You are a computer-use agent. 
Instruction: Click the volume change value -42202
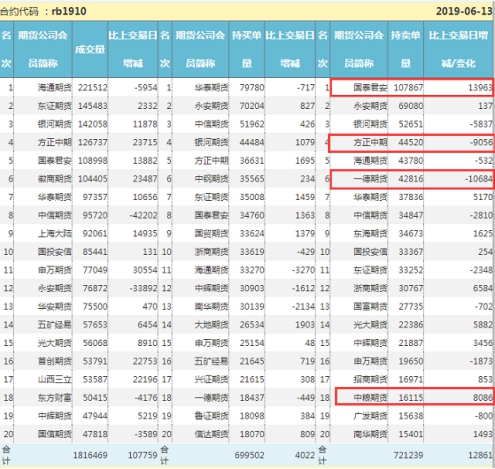(x=143, y=215)
